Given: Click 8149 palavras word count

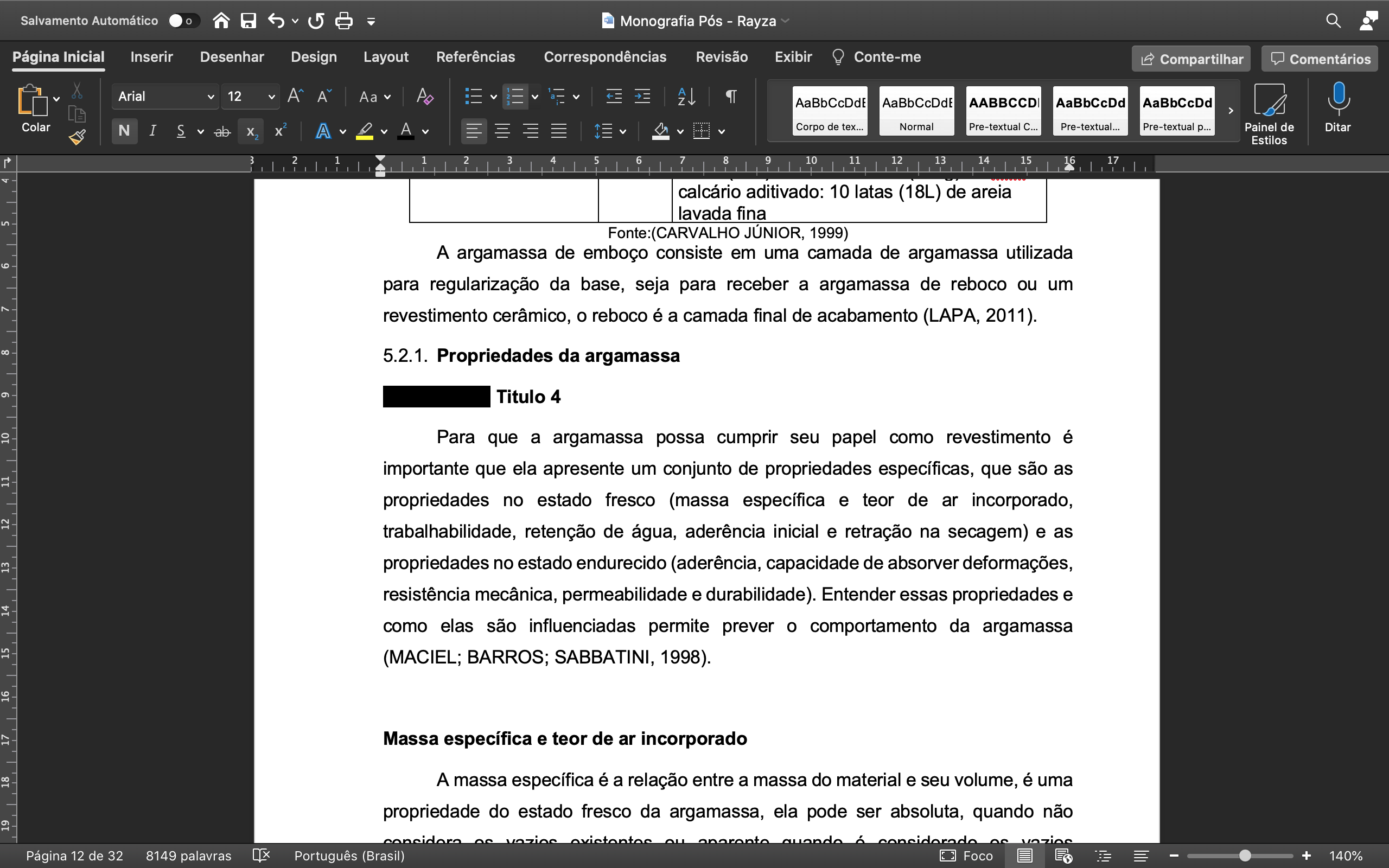Looking at the screenshot, I should tap(188, 856).
